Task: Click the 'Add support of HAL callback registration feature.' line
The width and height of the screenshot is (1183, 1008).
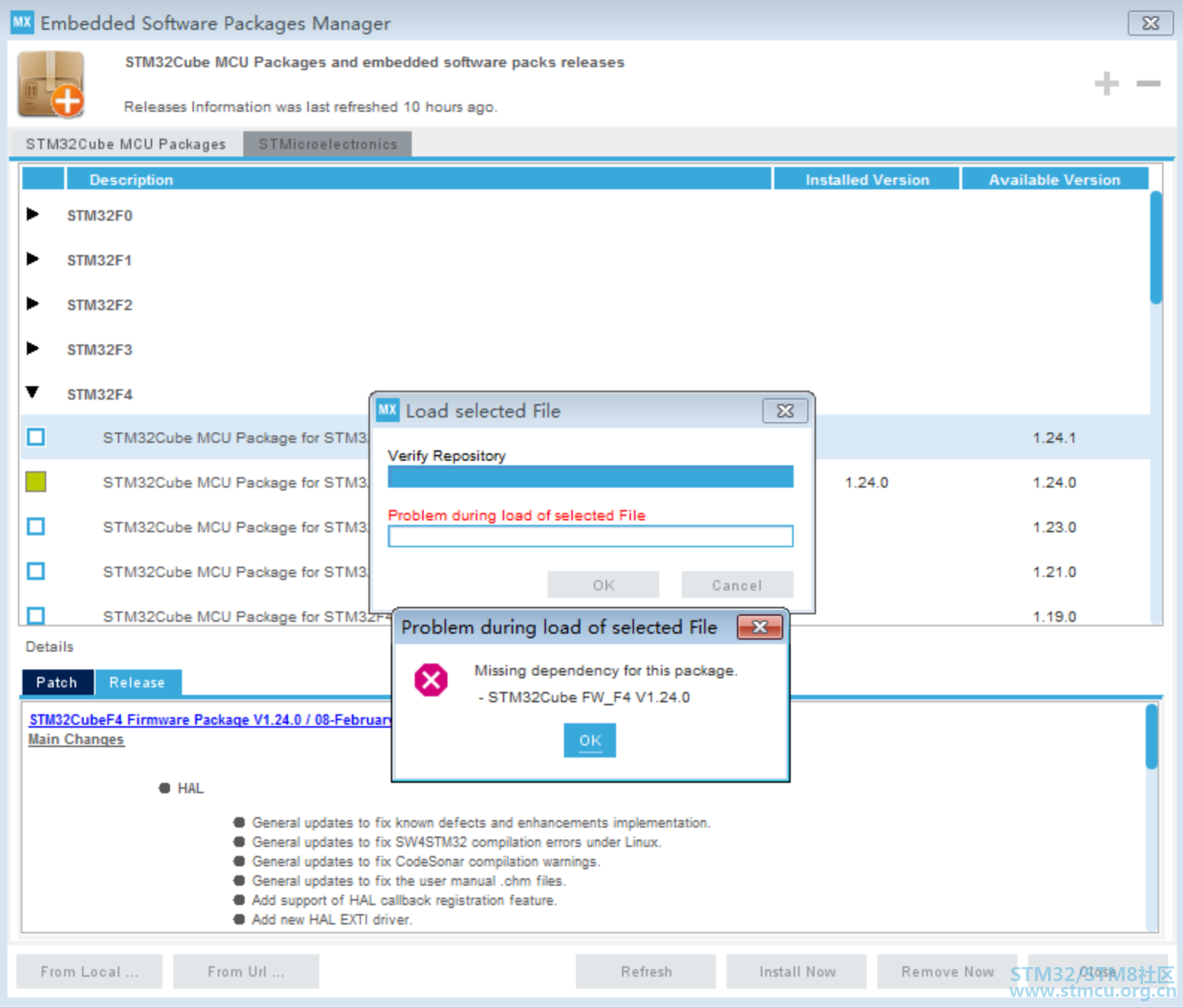Action: click(404, 900)
